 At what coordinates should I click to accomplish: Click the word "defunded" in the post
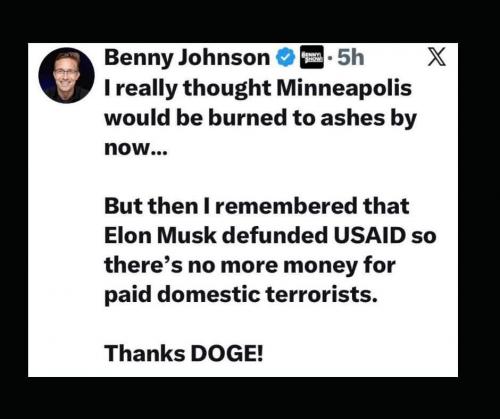[275, 236]
